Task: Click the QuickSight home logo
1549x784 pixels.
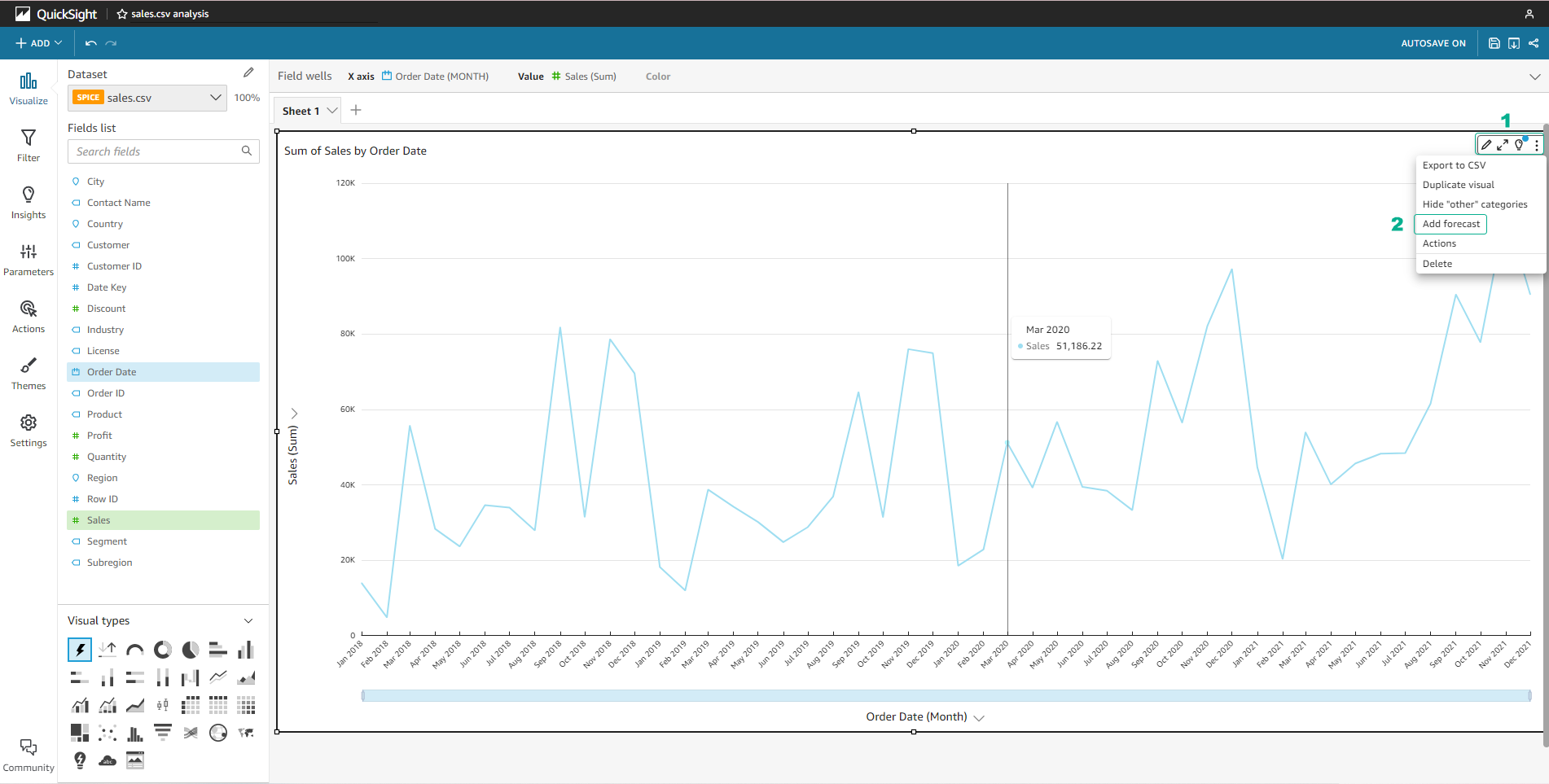Action: click(56, 14)
